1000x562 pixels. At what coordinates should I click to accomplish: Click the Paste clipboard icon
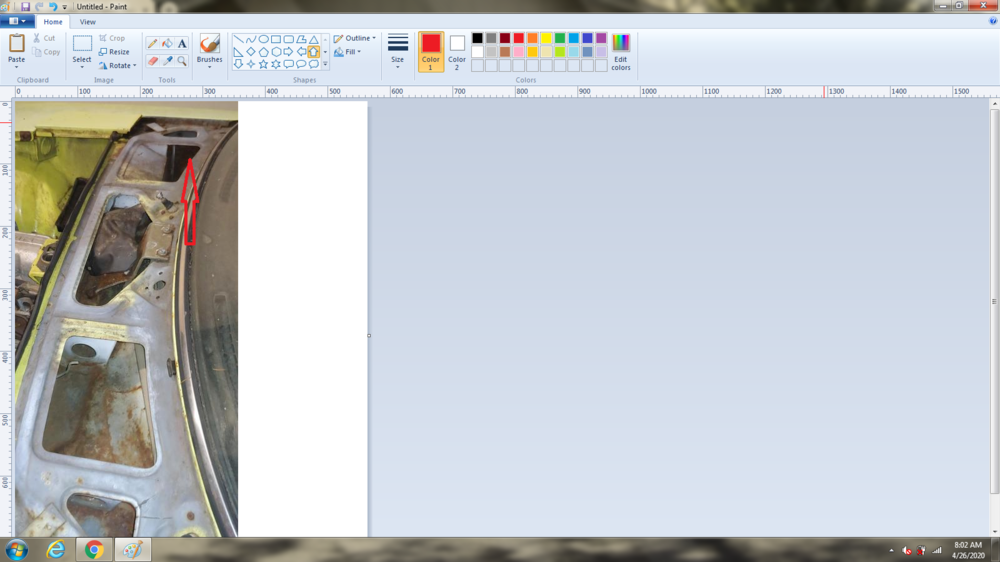(17, 43)
